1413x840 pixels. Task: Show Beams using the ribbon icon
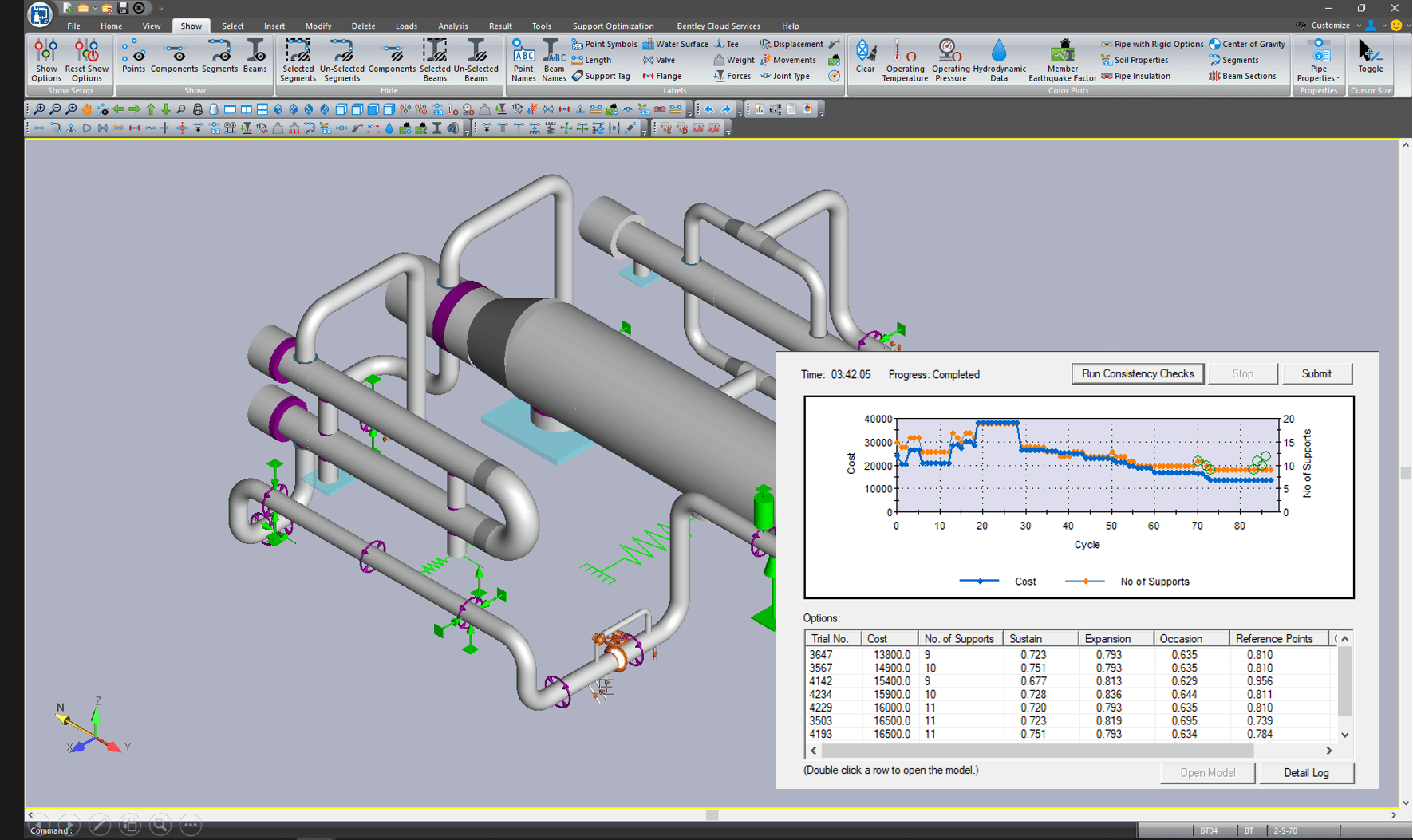tap(255, 57)
